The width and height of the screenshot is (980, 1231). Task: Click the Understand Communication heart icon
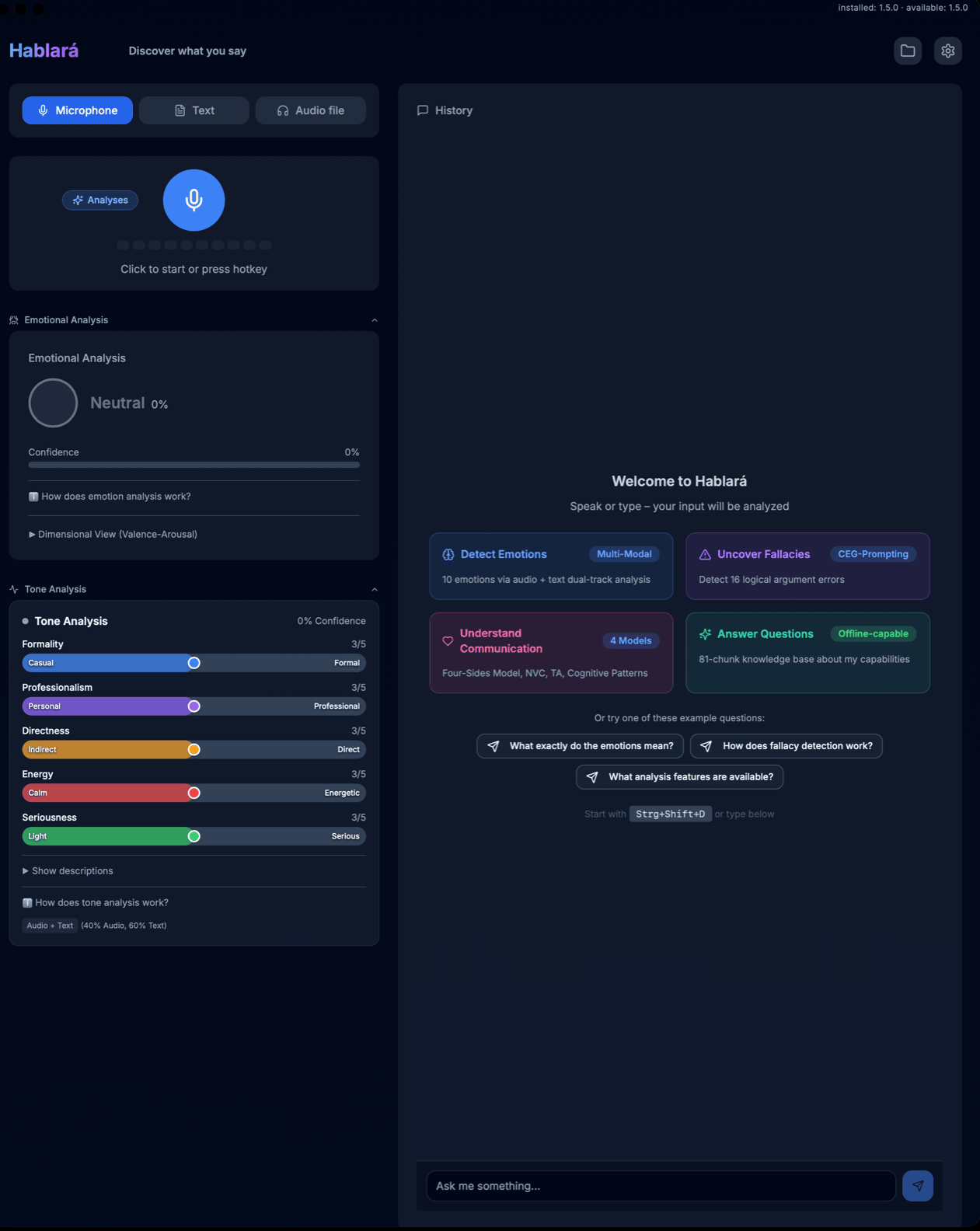pos(448,641)
